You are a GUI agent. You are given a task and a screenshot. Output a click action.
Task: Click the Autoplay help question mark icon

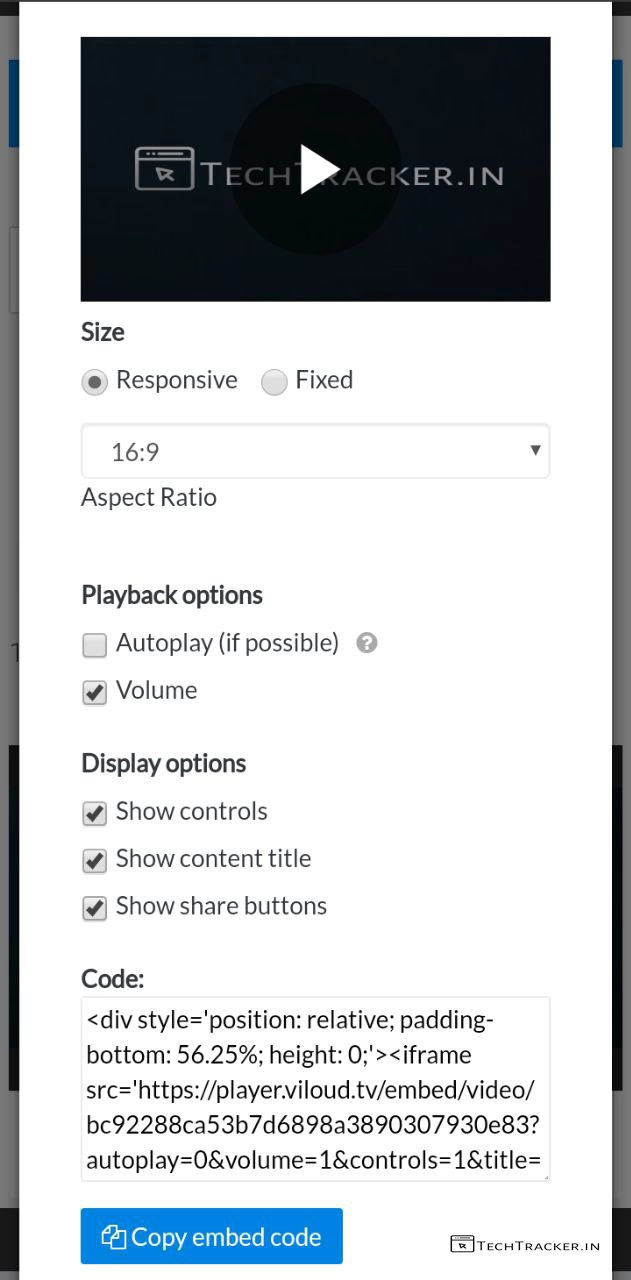[x=367, y=643]
